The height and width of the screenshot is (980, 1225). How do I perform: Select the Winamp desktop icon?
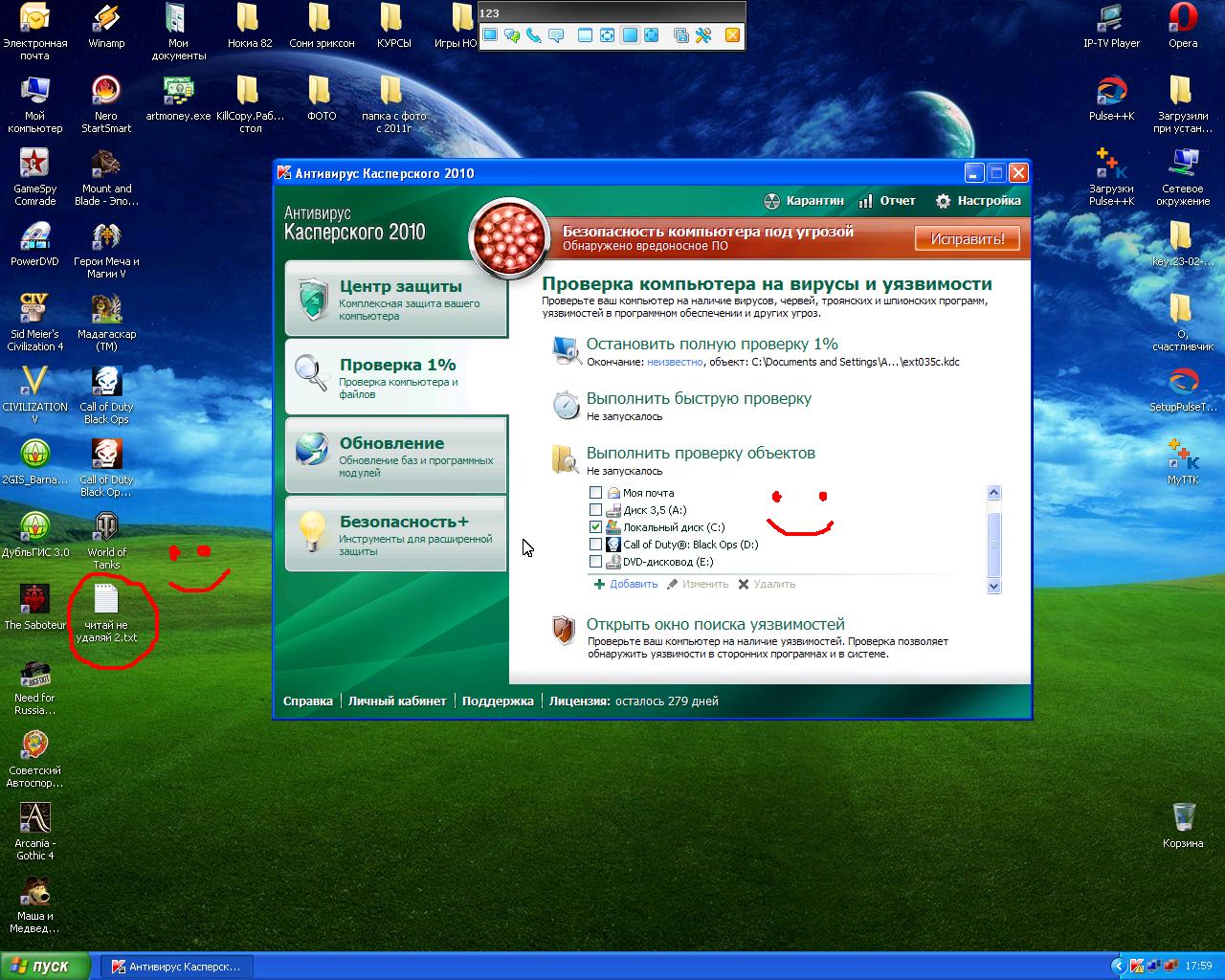tap(106, 26)
